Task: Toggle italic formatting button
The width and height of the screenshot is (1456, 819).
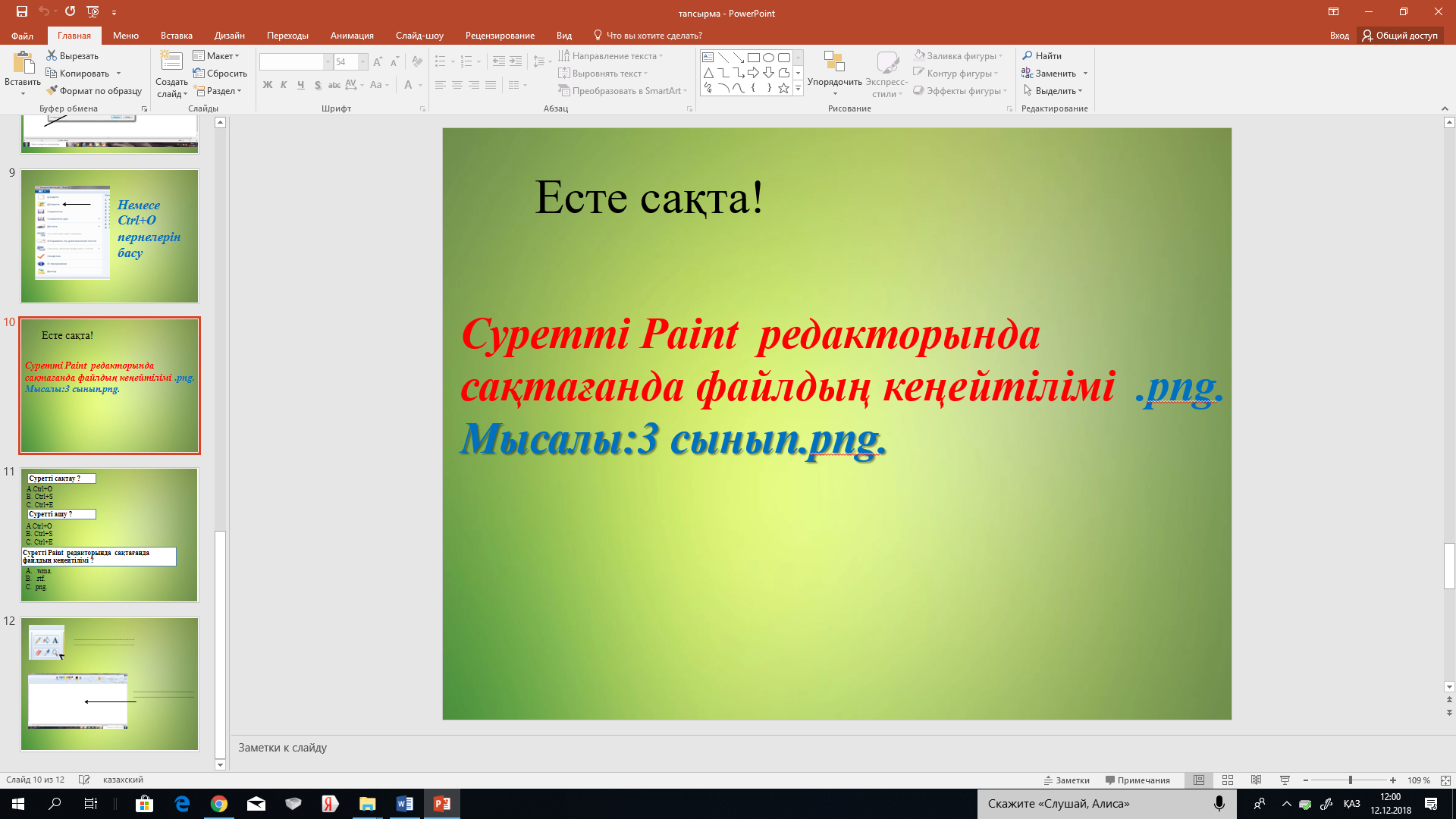Action: click(x=284, y=85)
